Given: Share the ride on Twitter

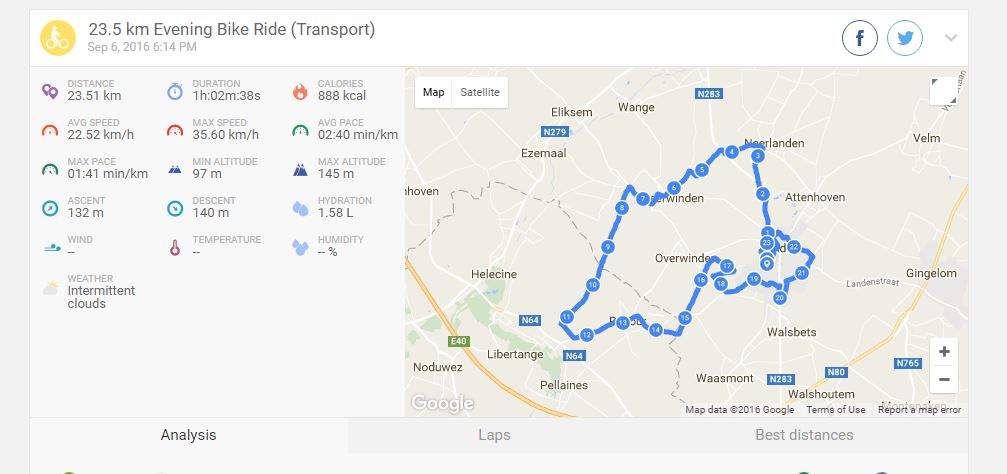Looking at the screenshot, I should pyautogui.click(x=905, y=39).
